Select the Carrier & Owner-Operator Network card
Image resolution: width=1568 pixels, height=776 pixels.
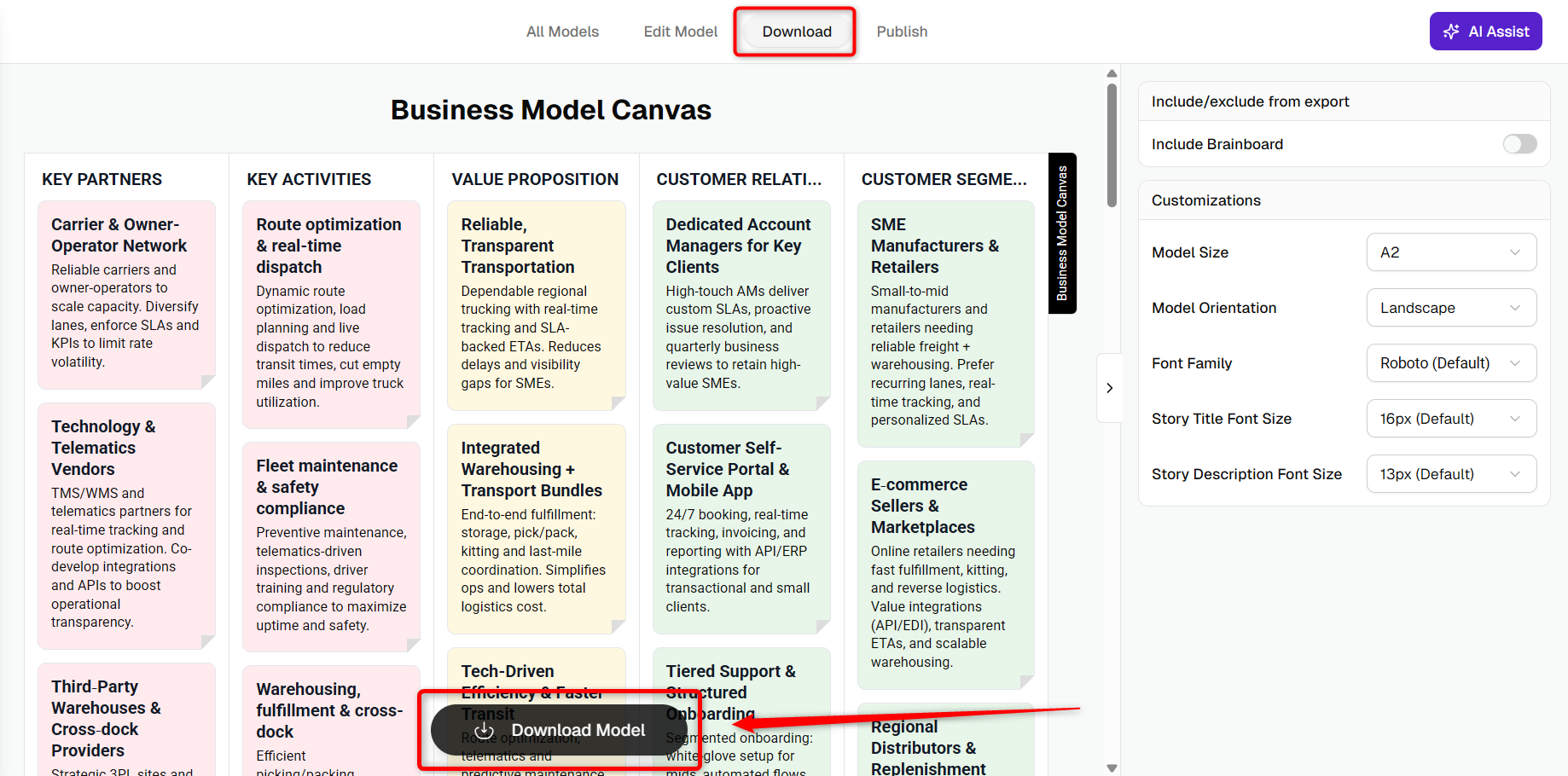pyautogui.click(x=126, y=295)
